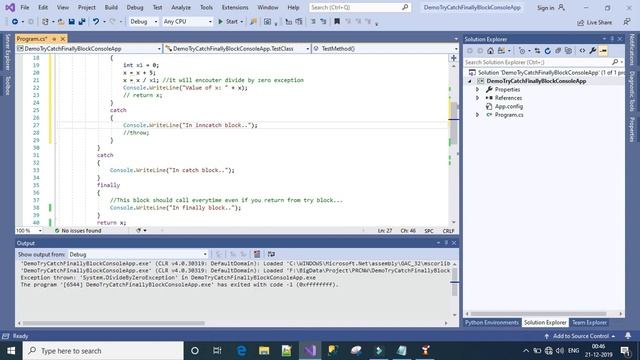Click Solution Explorer Home icon
The height and width of the screenshot is (360, 640).
(490, 51)
